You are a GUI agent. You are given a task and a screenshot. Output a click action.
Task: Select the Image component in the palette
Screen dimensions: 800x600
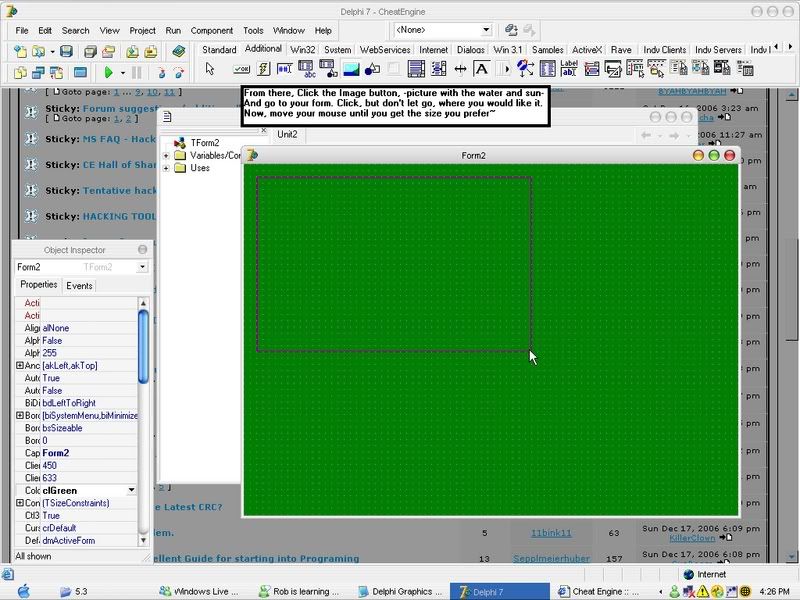pyautogui.click(x=351, y=69)
